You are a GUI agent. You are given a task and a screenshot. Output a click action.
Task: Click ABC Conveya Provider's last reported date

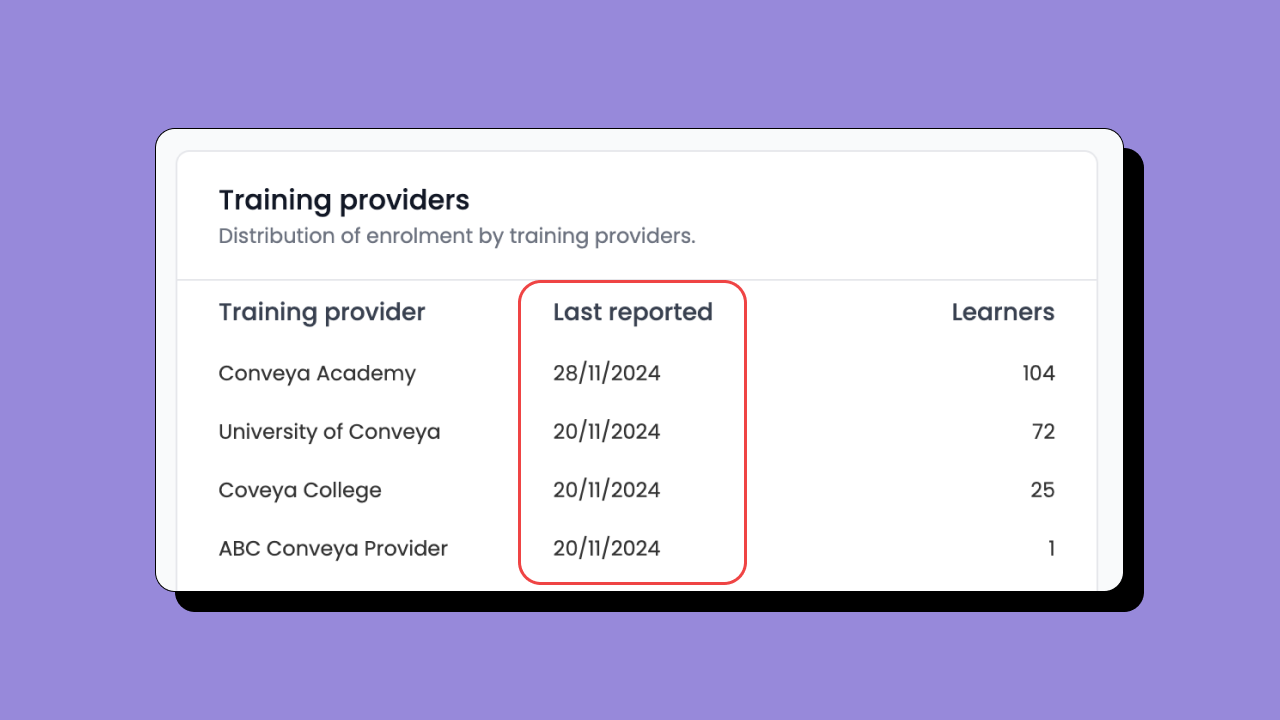click(x=606, y=549)
